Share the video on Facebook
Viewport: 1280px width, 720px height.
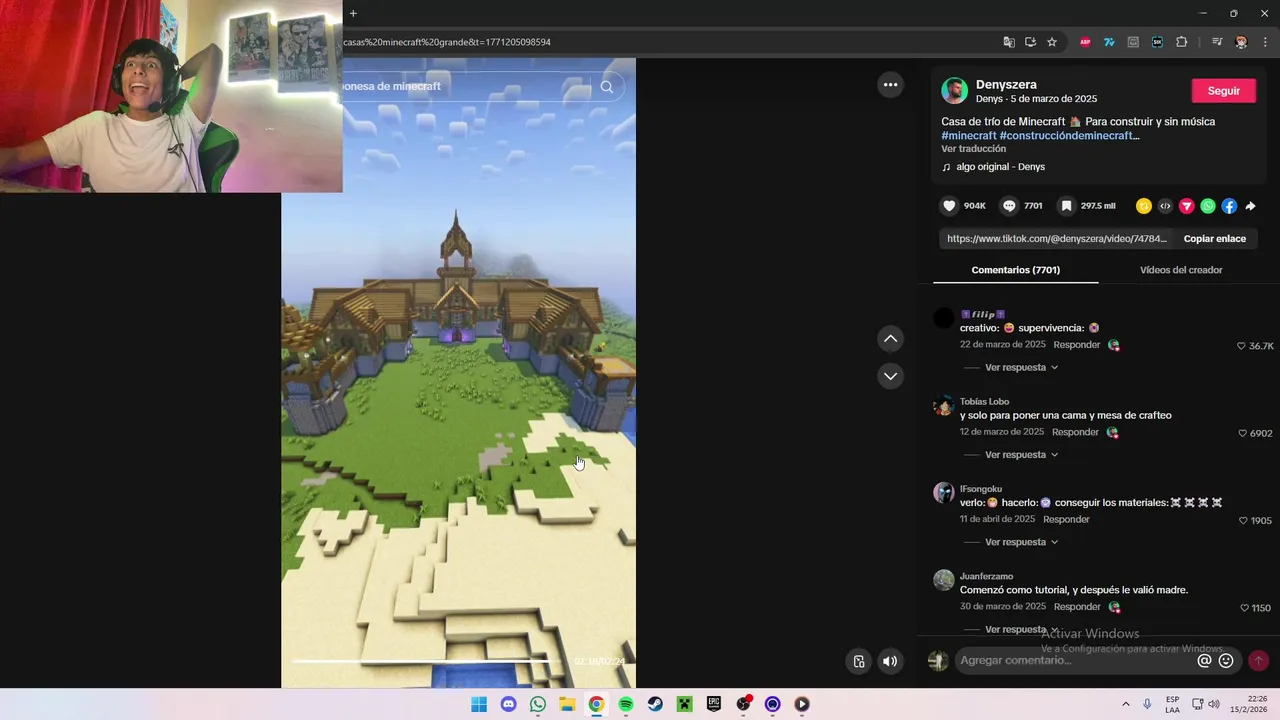pos(1229,206)
